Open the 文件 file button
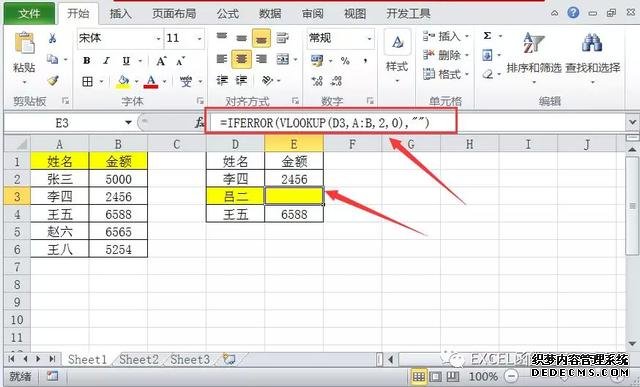 coord(29,13)
